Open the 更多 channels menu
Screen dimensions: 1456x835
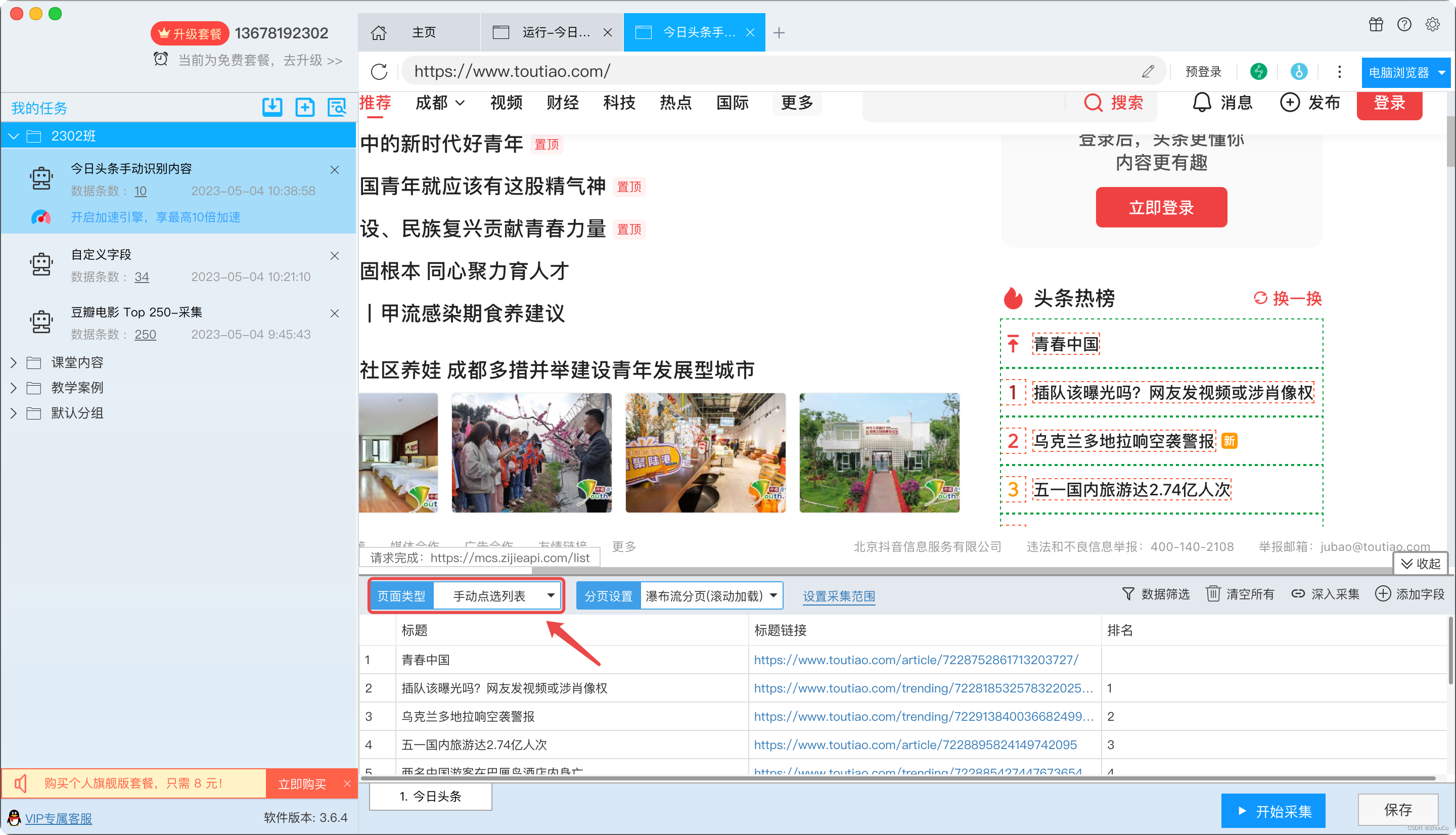(x=797, y=103)
